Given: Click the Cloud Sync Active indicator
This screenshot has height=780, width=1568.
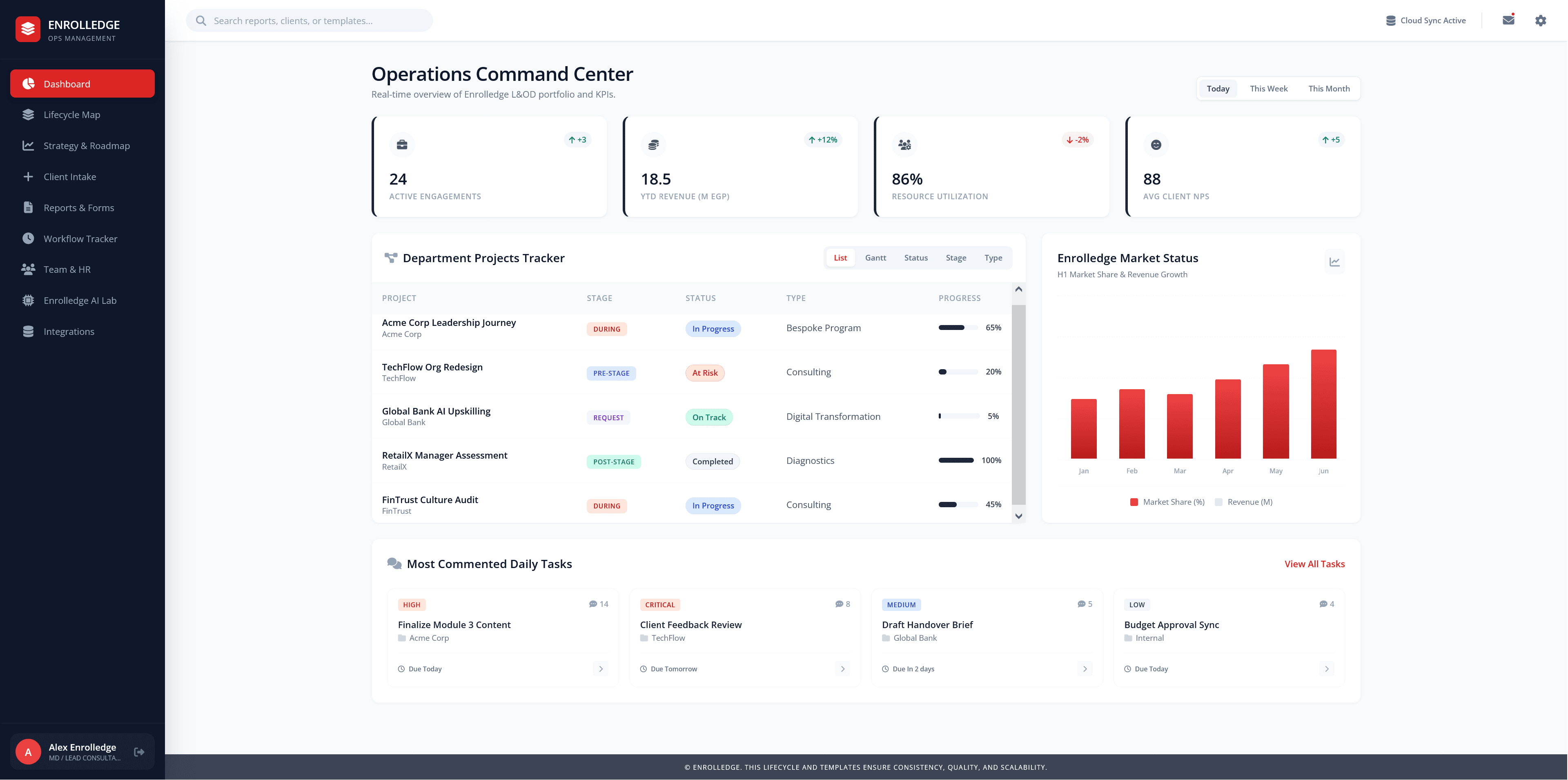Looking at the screenshot, I should coord(1425,20).
